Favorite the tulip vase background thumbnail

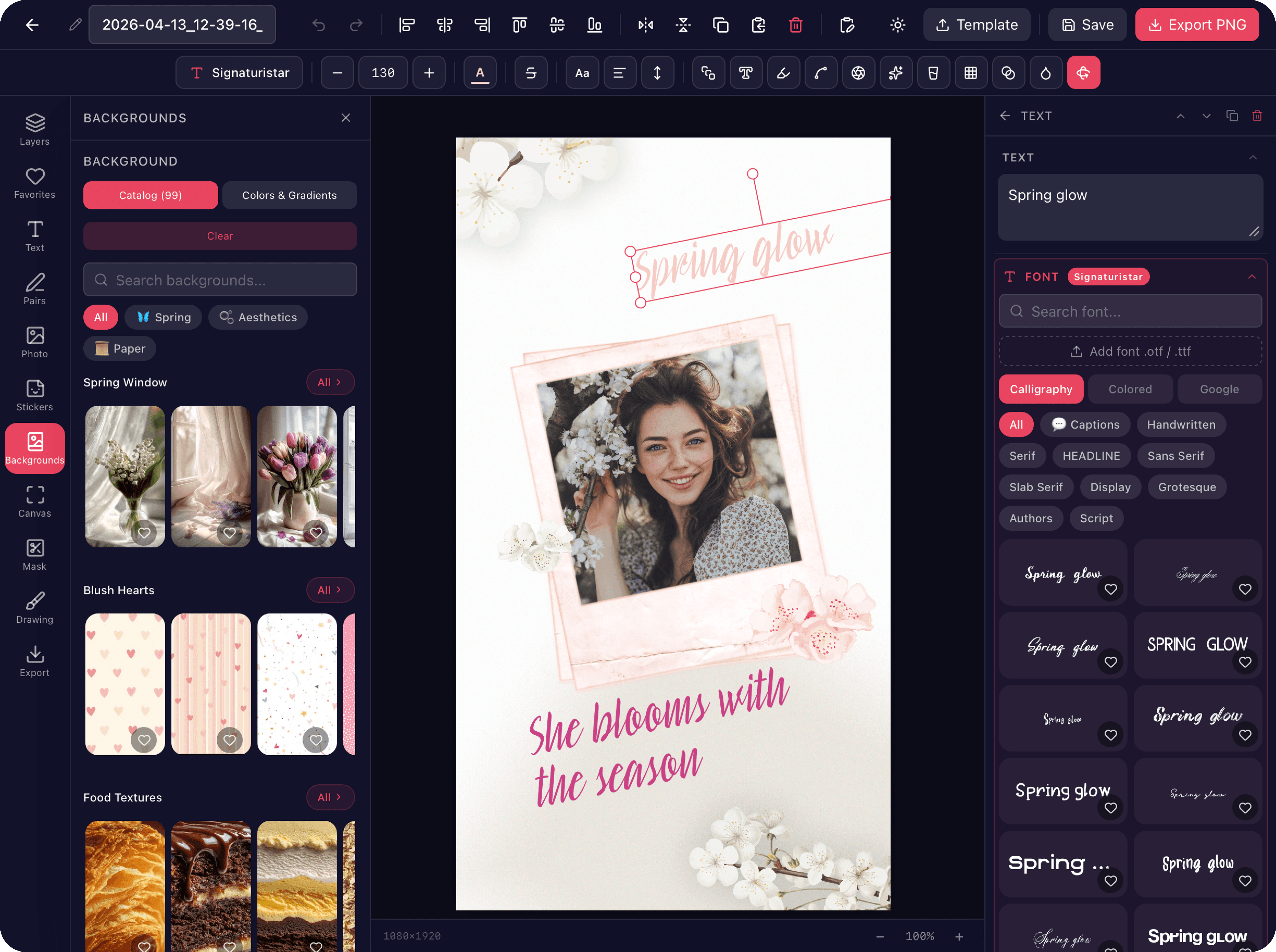pyautogui.click(x=316, y=532)
